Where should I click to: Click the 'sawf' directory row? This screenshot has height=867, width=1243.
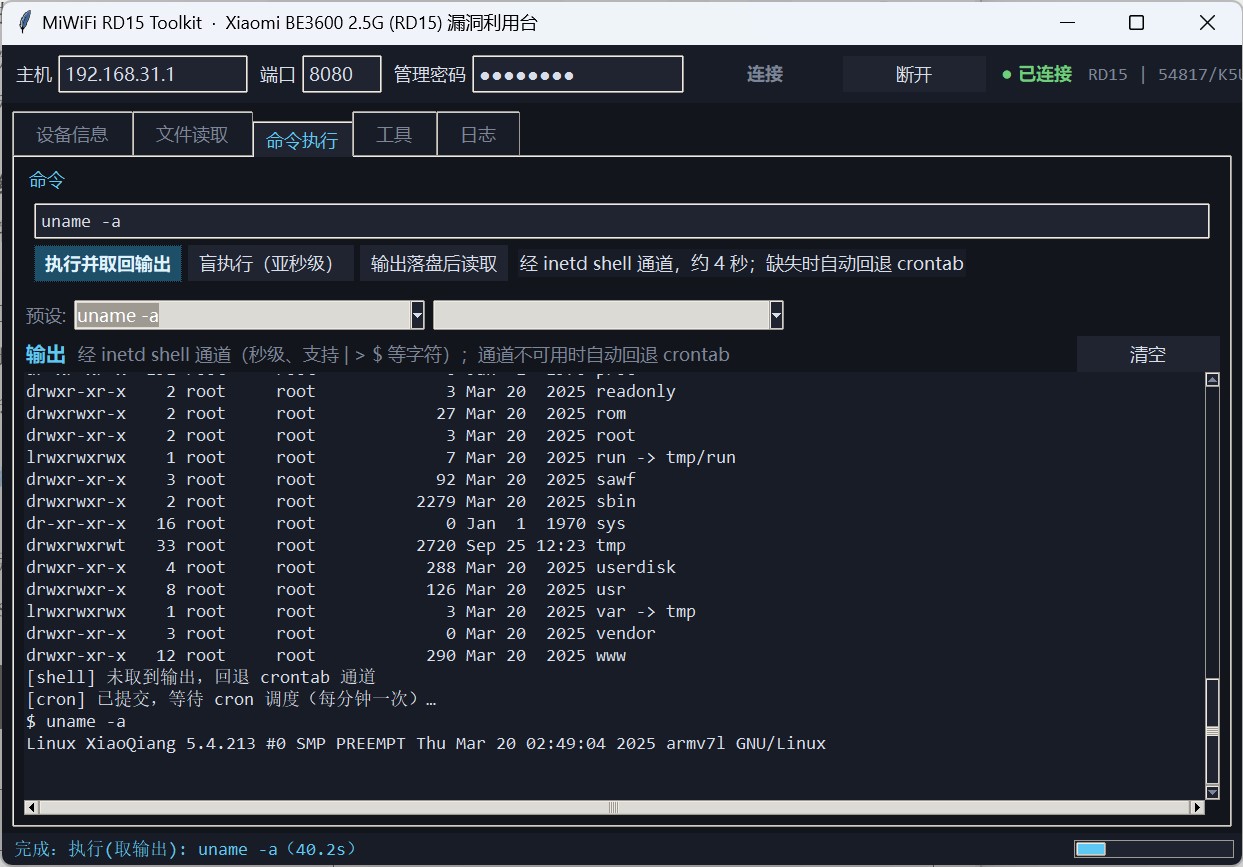tap(331, 479)
